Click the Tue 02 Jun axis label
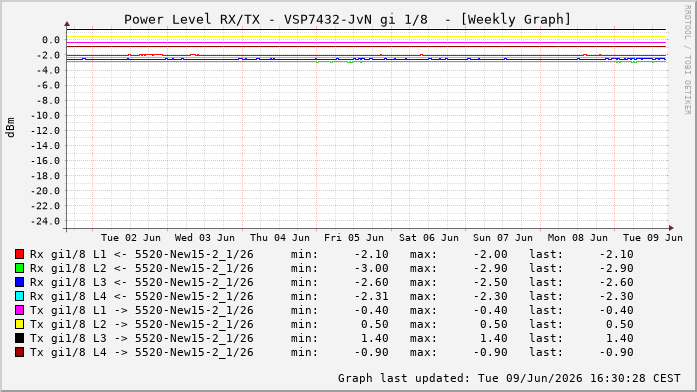 [x=131, y=238]
